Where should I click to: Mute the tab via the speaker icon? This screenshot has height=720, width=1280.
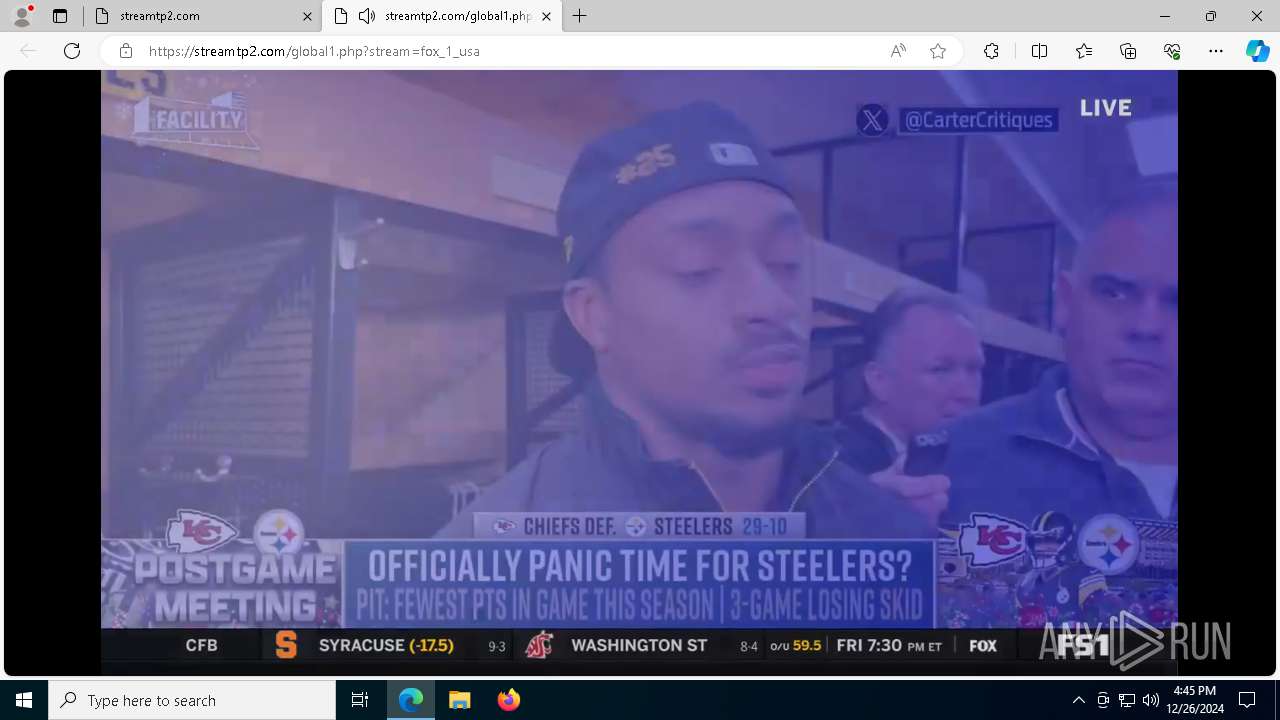coord(367,16)
